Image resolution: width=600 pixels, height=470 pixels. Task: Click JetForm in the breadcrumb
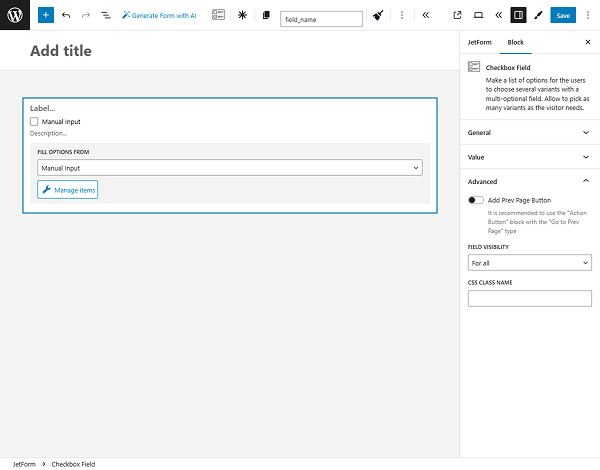click(x=24, y=464)
